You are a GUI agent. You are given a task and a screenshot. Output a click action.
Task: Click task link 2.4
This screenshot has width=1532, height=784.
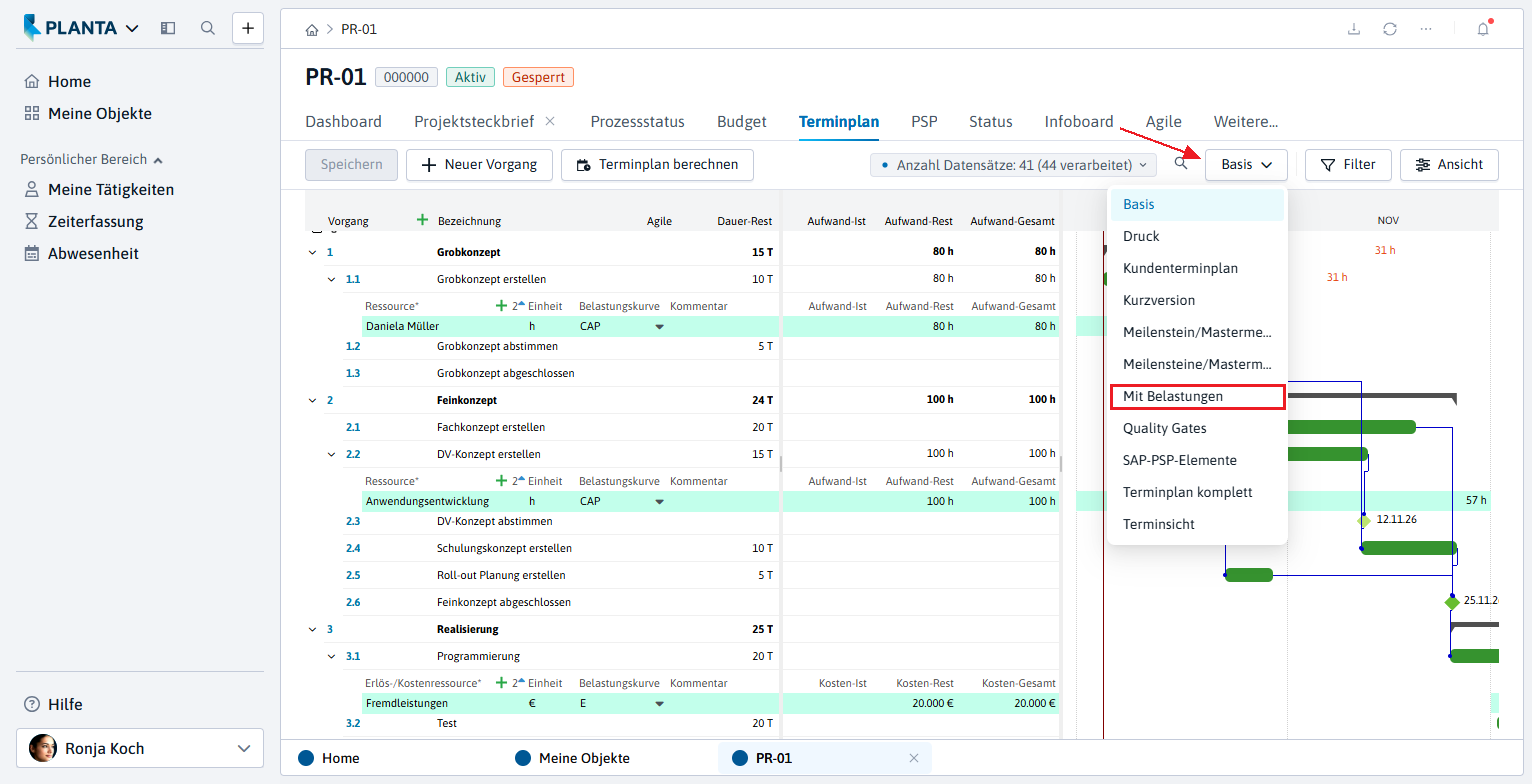point(353,548)
